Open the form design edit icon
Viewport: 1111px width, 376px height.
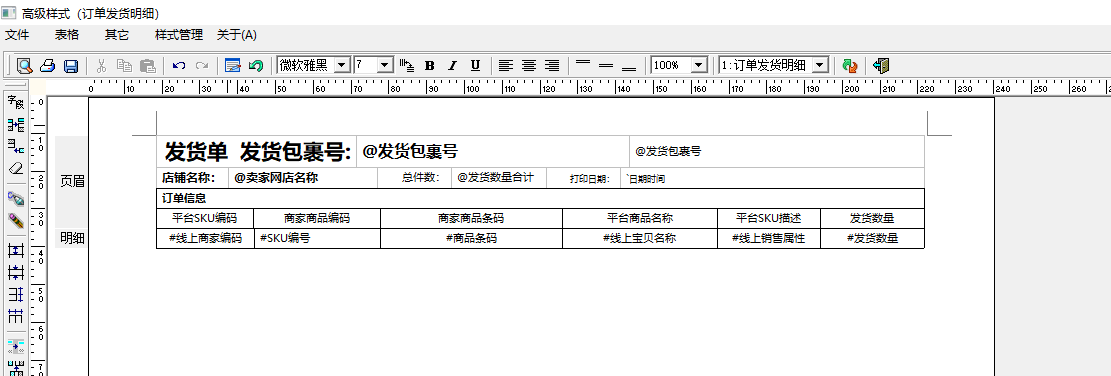click(x=232, y=66)
